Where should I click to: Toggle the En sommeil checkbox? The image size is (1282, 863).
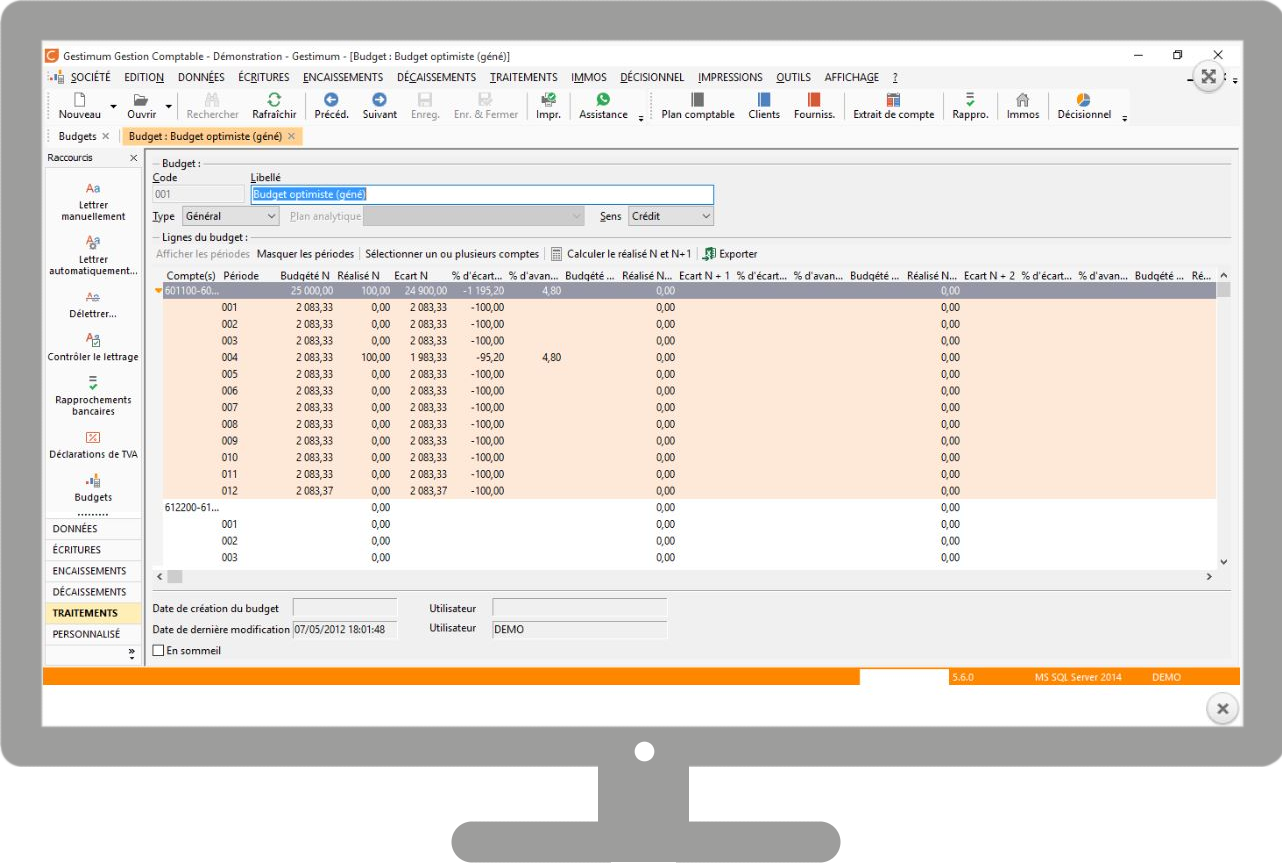(158, 651)
